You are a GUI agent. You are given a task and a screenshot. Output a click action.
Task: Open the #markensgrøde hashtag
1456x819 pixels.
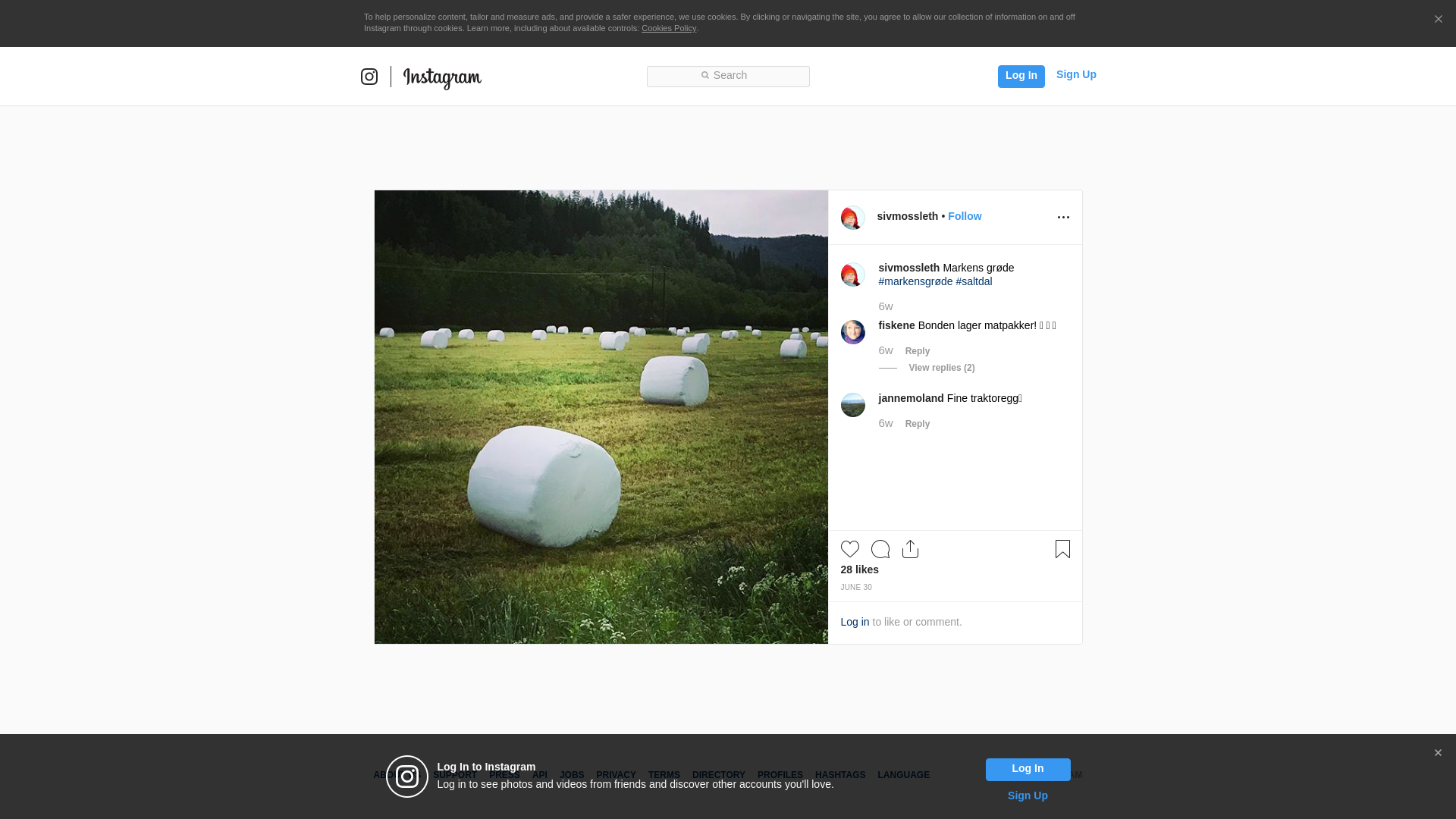tap(915, 281)
